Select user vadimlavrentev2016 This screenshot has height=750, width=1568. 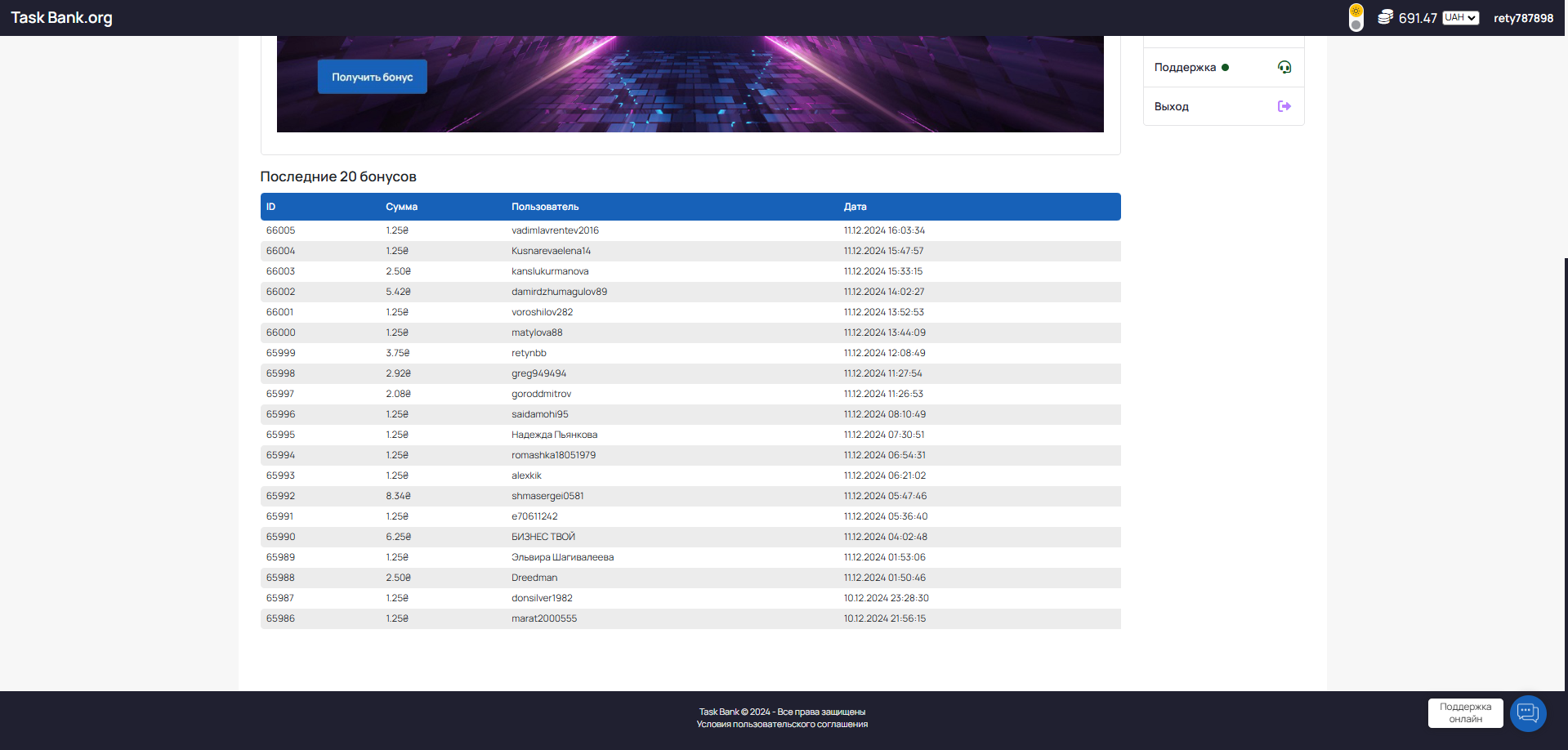[555, 230]
